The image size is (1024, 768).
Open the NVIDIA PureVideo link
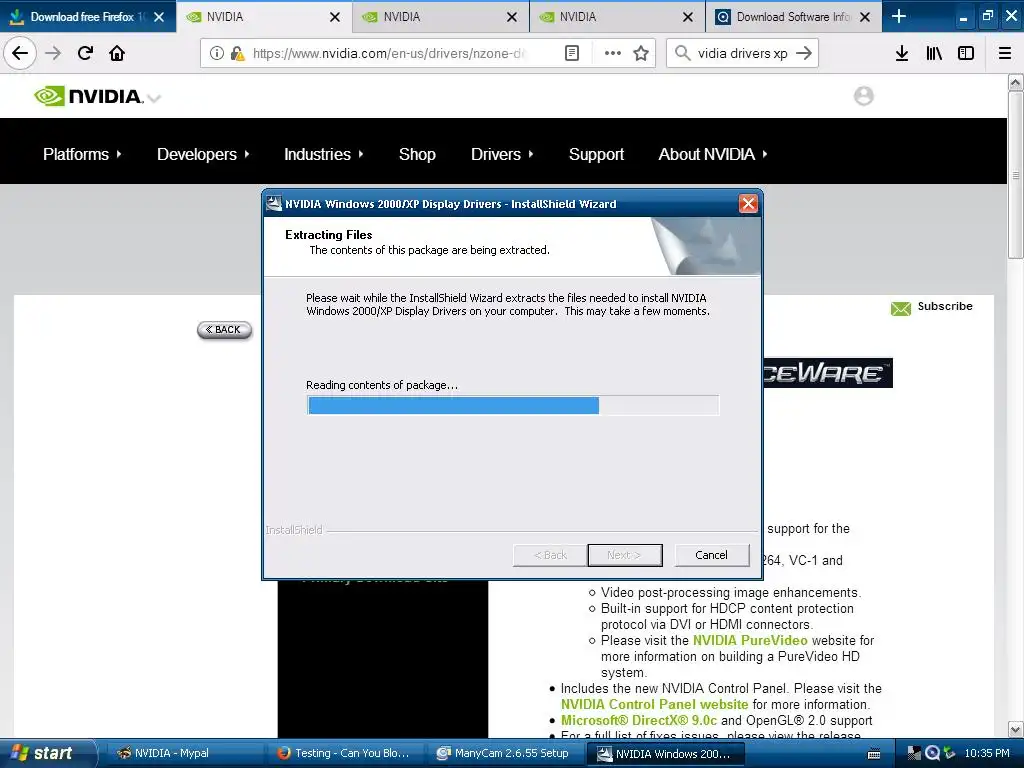tap(750, 641)
